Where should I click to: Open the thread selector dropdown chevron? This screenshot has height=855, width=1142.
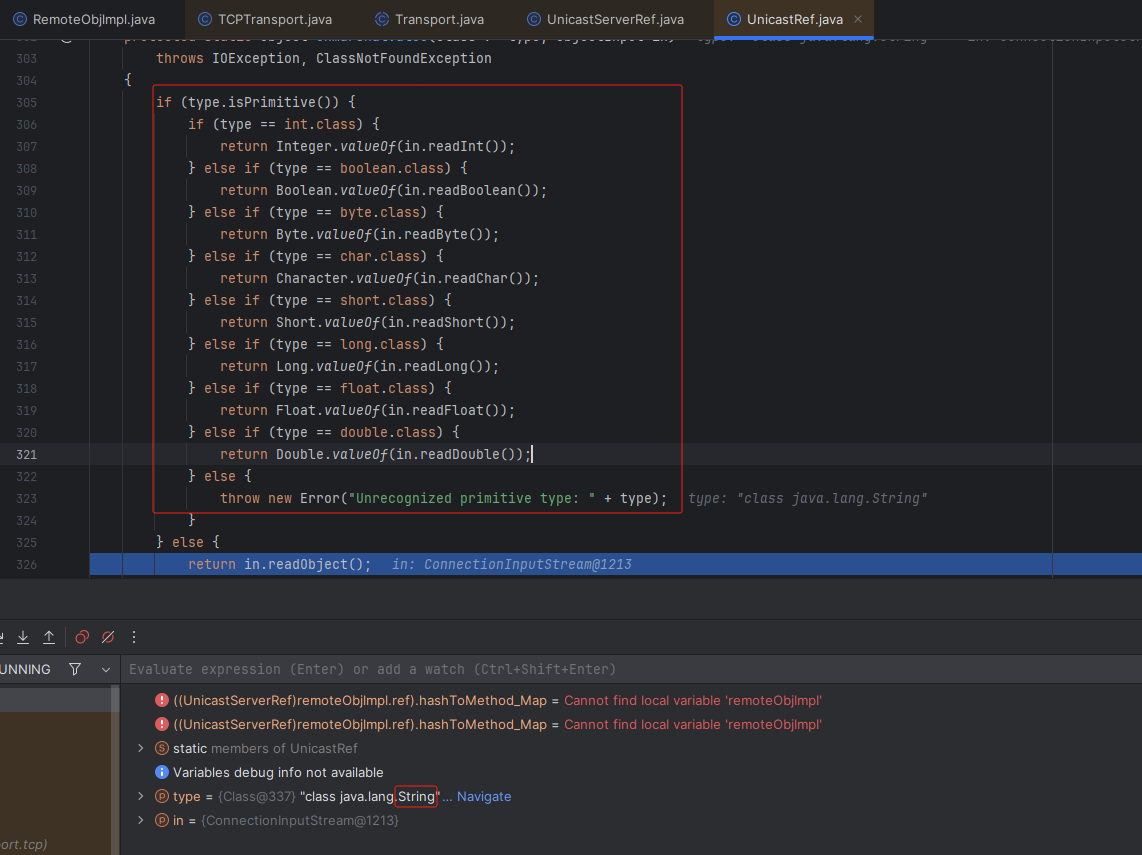[x=106, y=669]
